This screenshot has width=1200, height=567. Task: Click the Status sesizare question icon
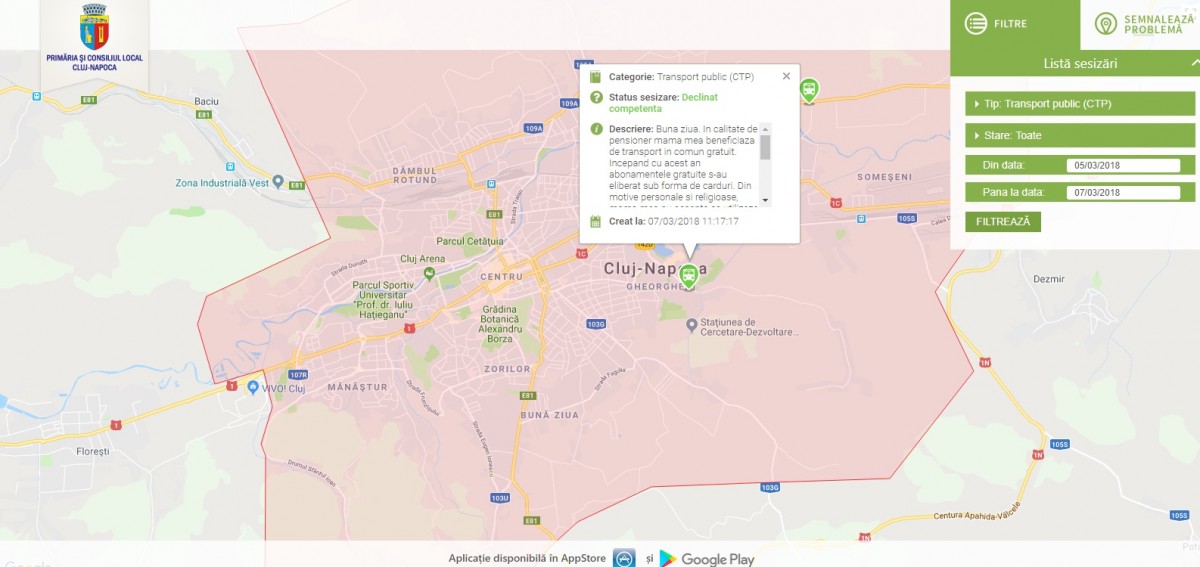pyautogui.click(x=596, y=97)
